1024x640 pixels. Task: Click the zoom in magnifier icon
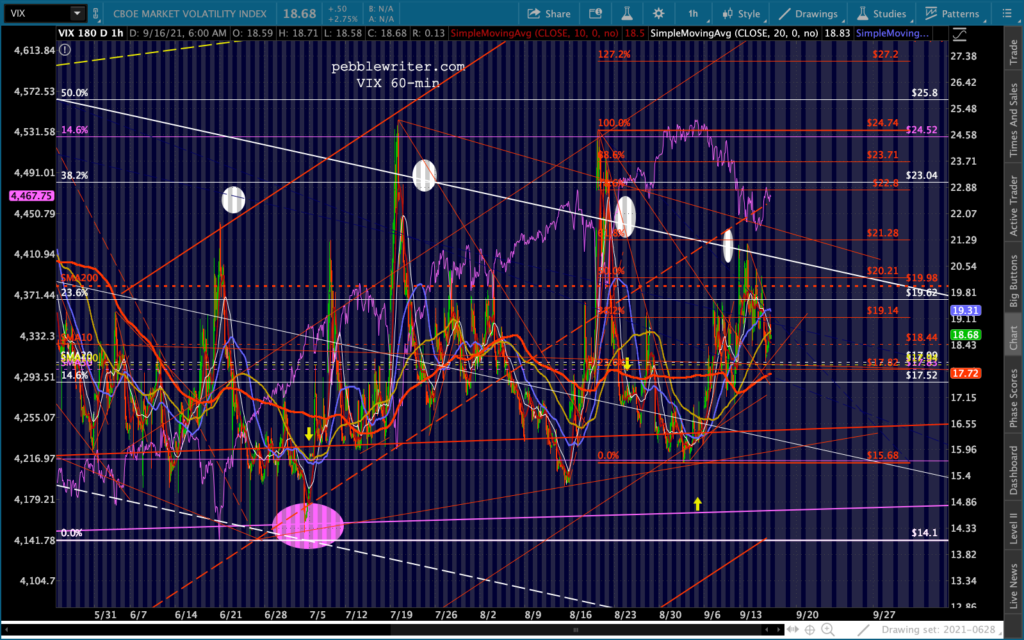point(825,629)
